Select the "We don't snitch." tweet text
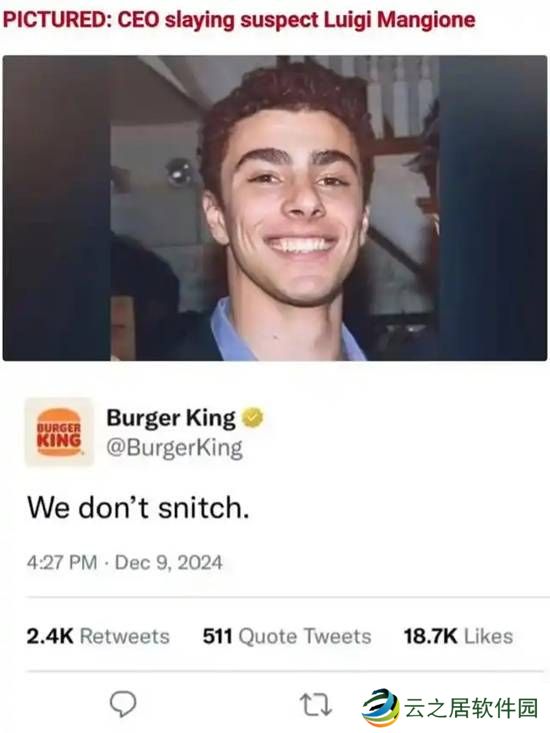Viewport: 550px width, 733px height. click(x=138, y=508)
